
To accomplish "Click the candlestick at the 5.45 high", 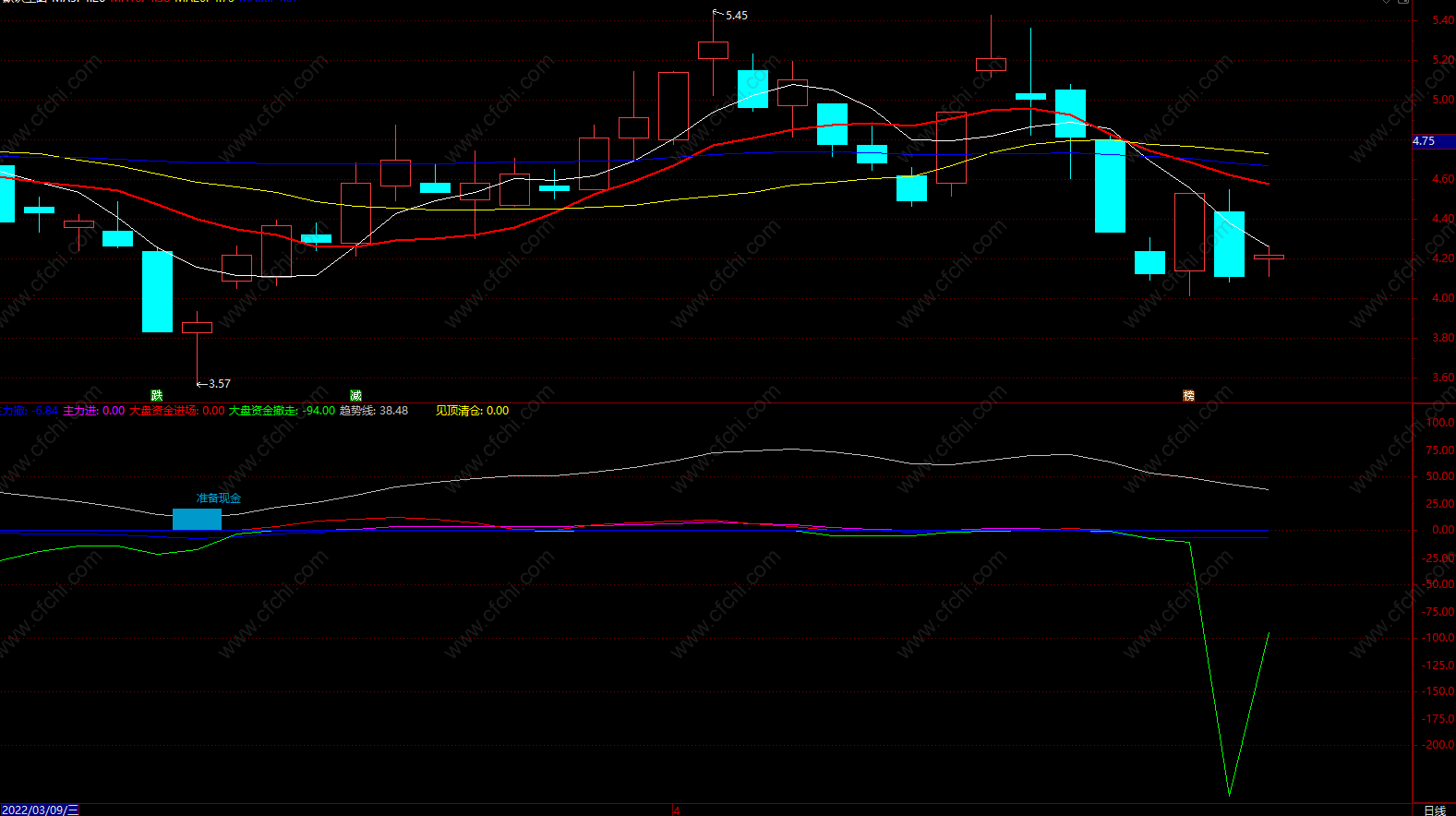I will click(713, 53).
